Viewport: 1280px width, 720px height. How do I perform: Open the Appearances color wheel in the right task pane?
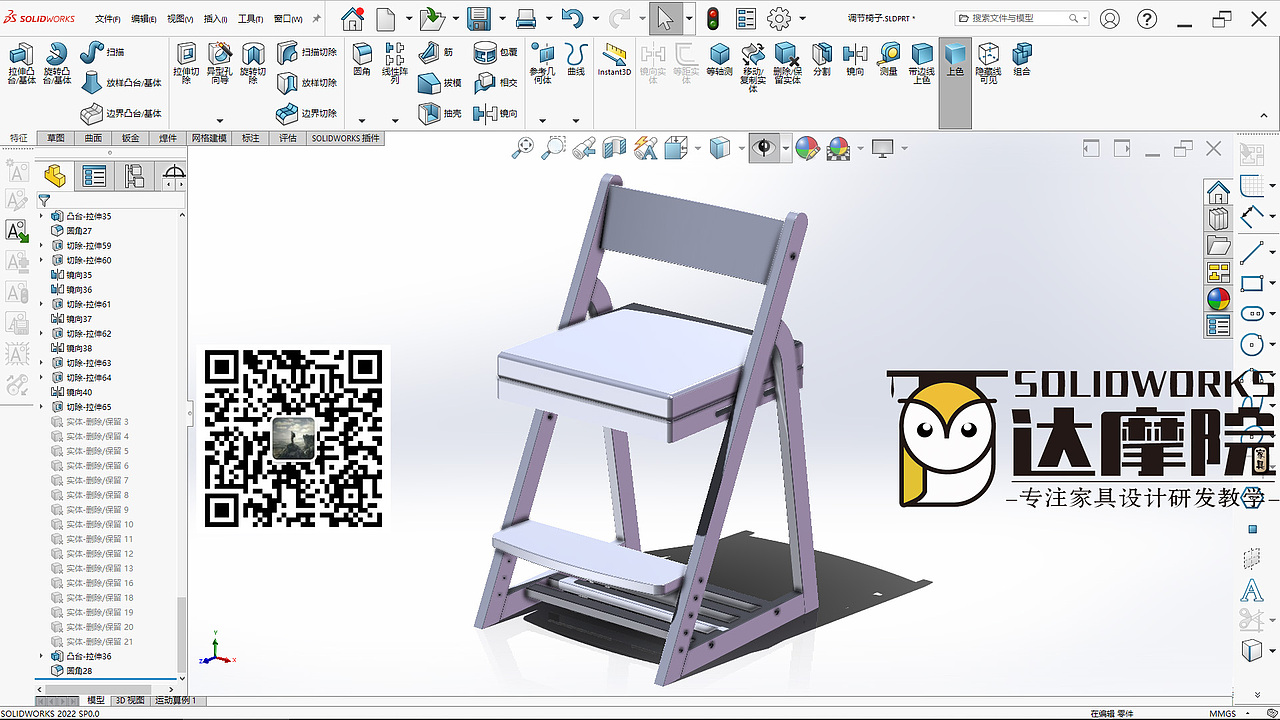1218,299
